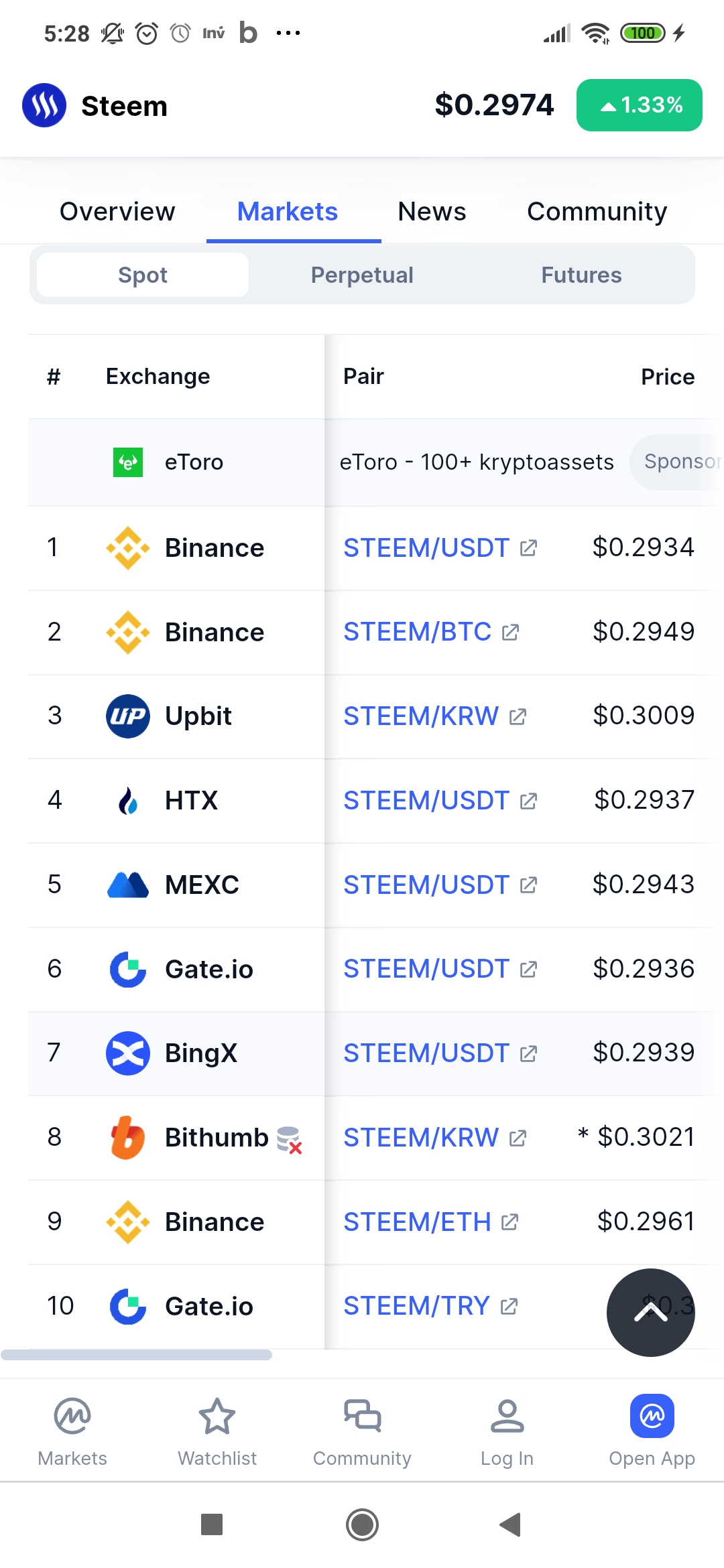Go to the Community tab at top
Screen dimensions: 724x1568
pyautogui.click(x=597, y=212)
